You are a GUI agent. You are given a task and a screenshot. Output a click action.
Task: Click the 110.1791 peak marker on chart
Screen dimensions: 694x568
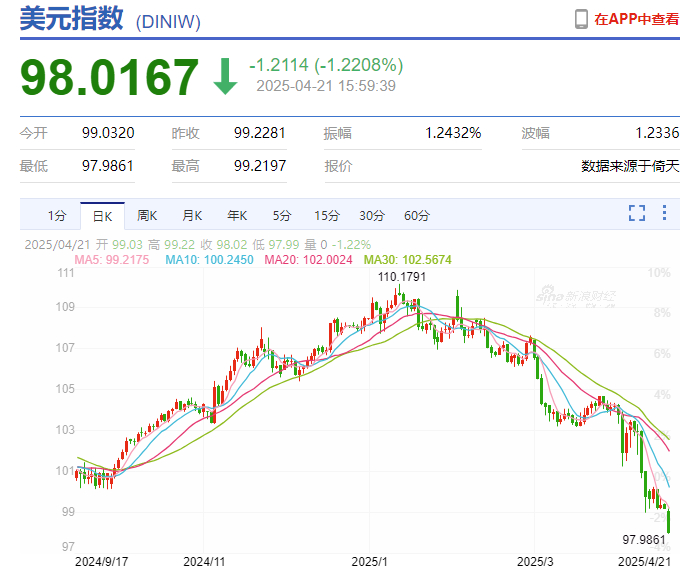[x=402, y=277]
